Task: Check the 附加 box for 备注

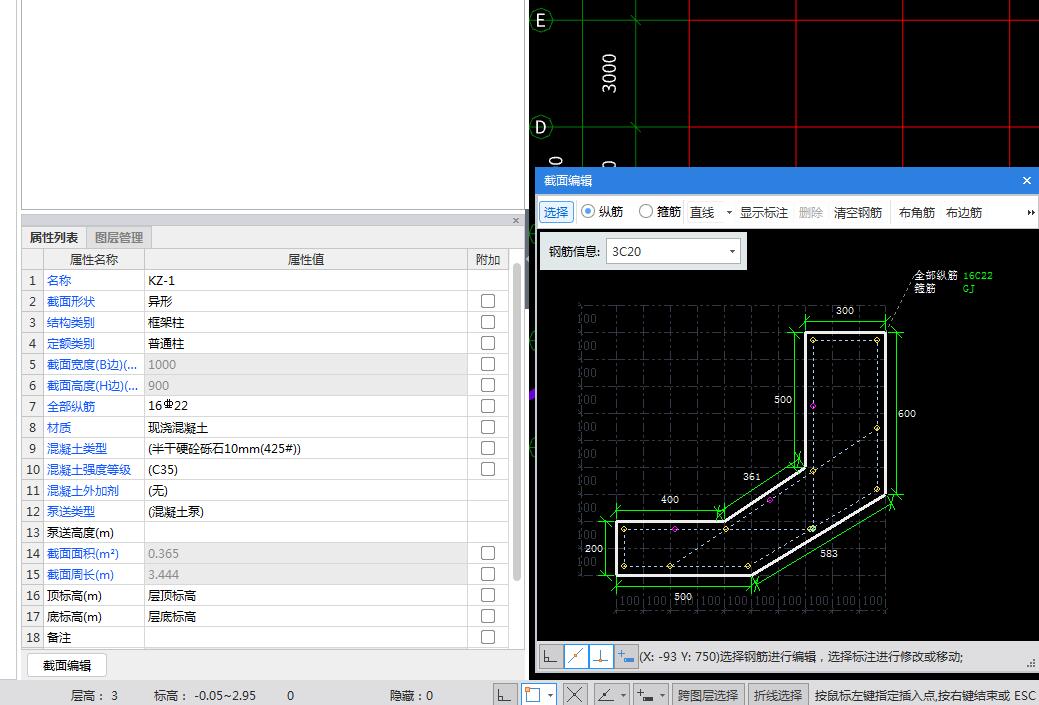Action: click(x=488, y=637)
